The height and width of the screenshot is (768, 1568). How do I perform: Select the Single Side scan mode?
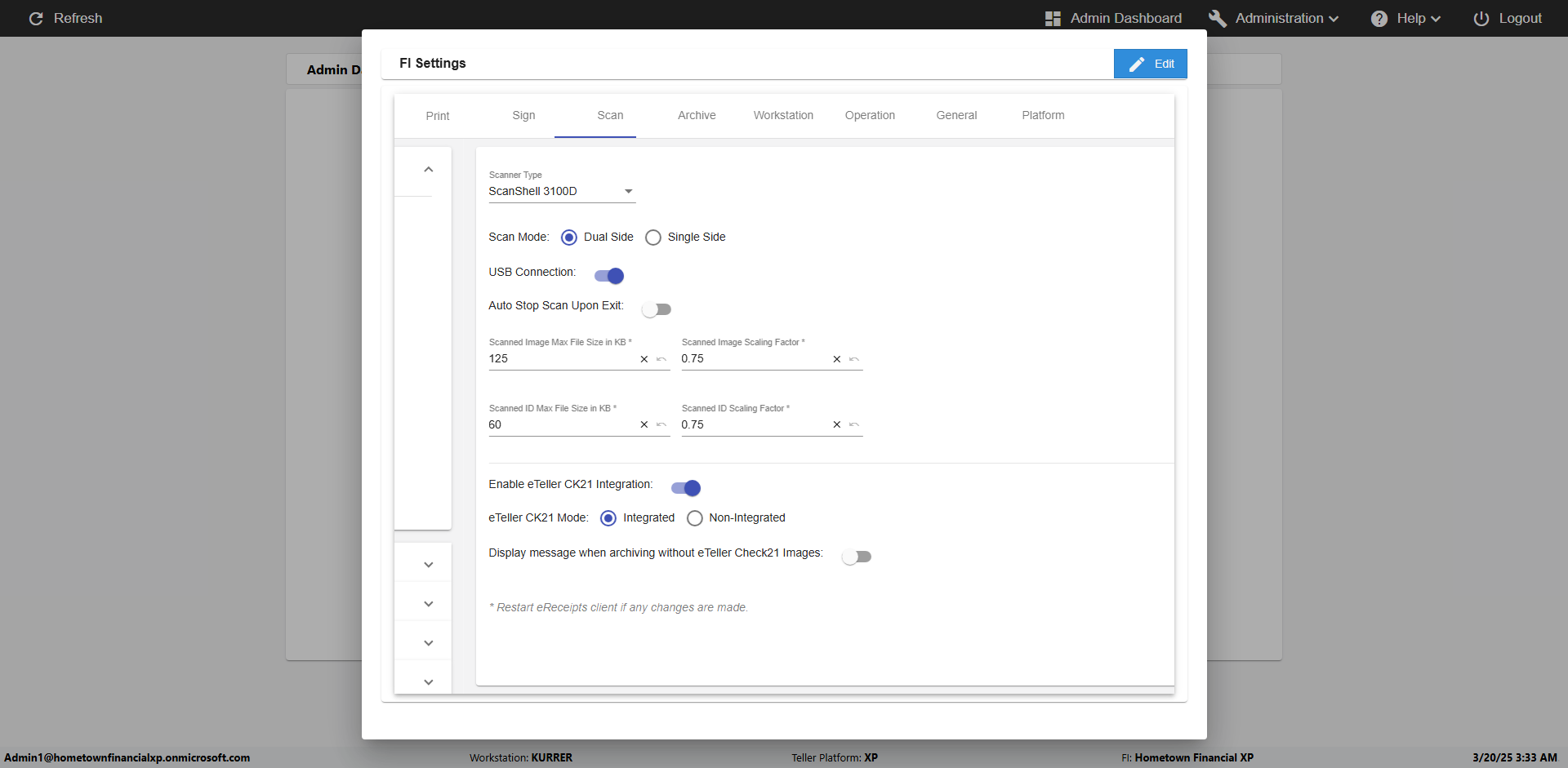[653, 238]
